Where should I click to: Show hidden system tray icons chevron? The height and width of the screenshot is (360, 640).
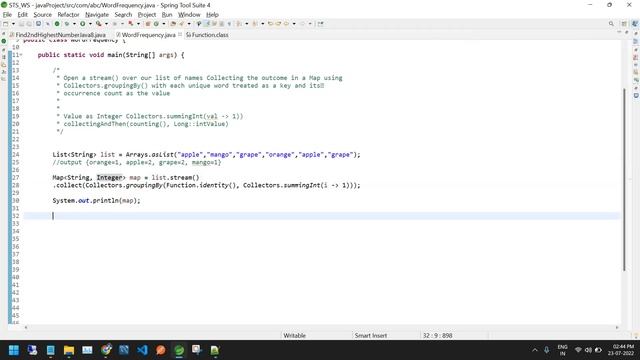pyautogui.click(x=535, y=350)
